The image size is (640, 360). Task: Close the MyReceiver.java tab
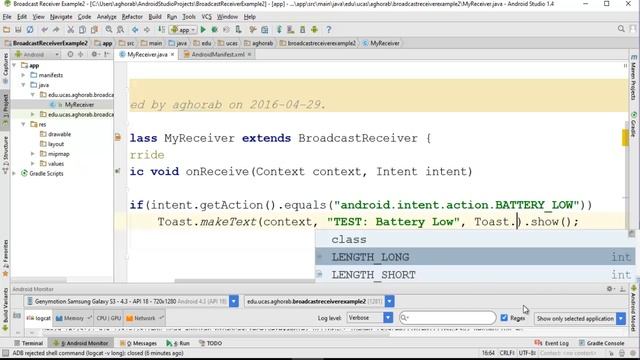tap(173, 54)
